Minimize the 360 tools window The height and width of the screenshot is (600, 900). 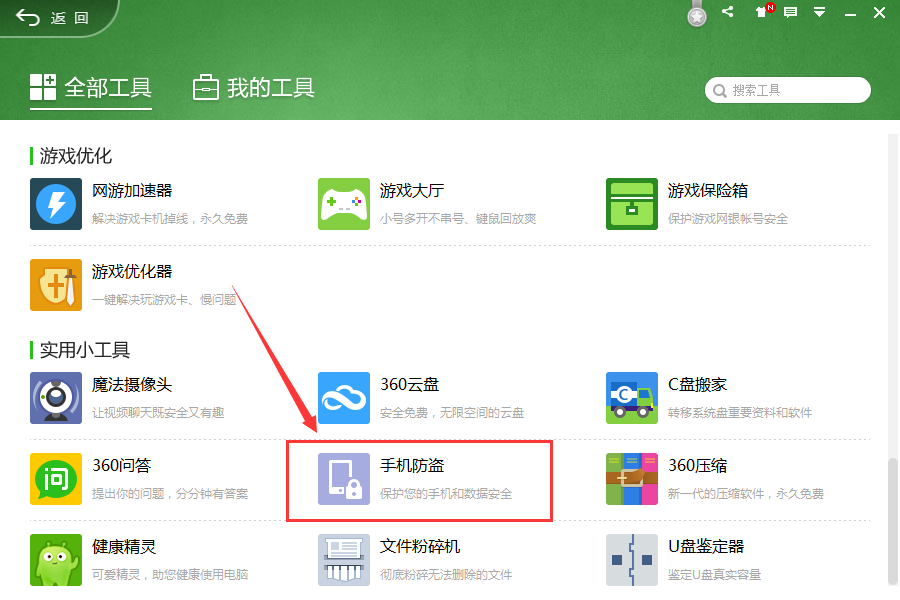click(x=850, y=13)
